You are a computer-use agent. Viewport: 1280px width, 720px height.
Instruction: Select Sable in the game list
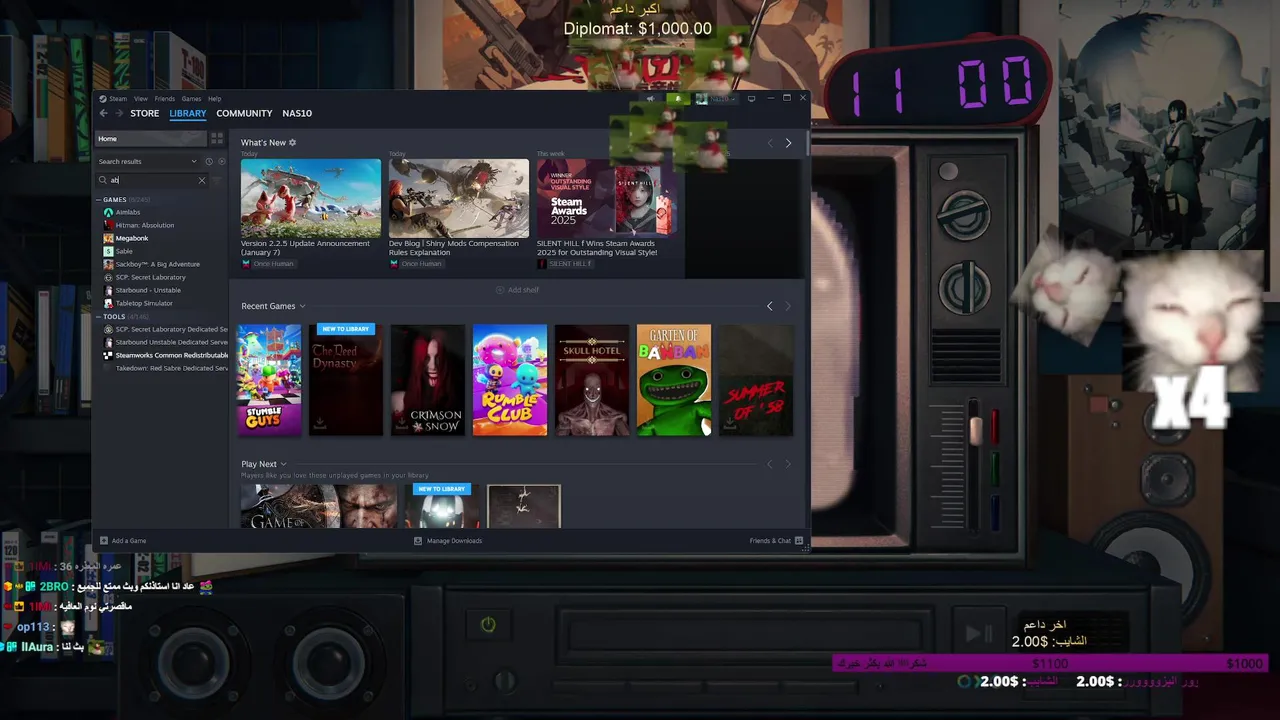coord(123,251)
